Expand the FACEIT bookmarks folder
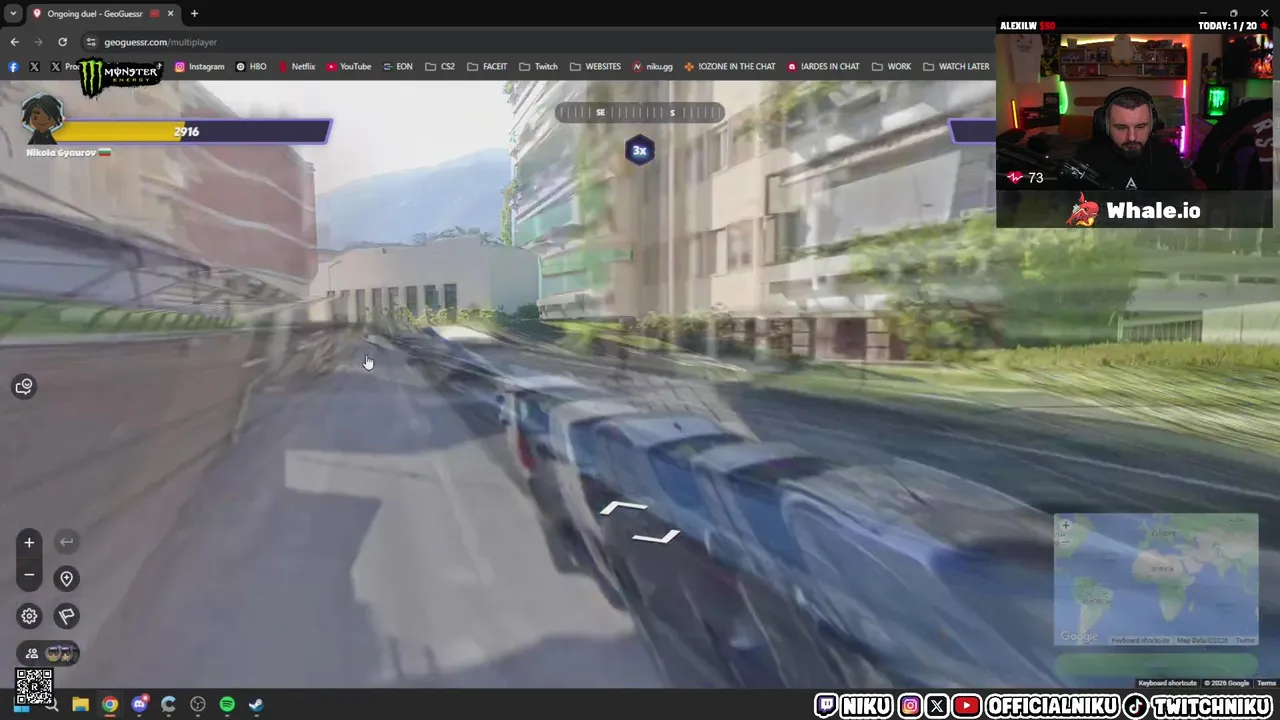The image size is (1280, 720). point(487,67)
